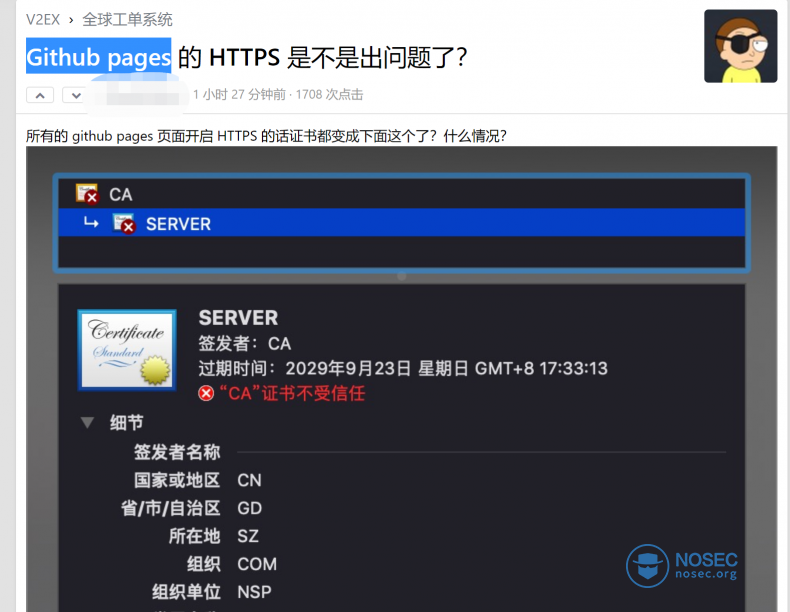Upvote the topic with the up arrow
The width and height of the screenshot is (790, 612).
point(40,95)
